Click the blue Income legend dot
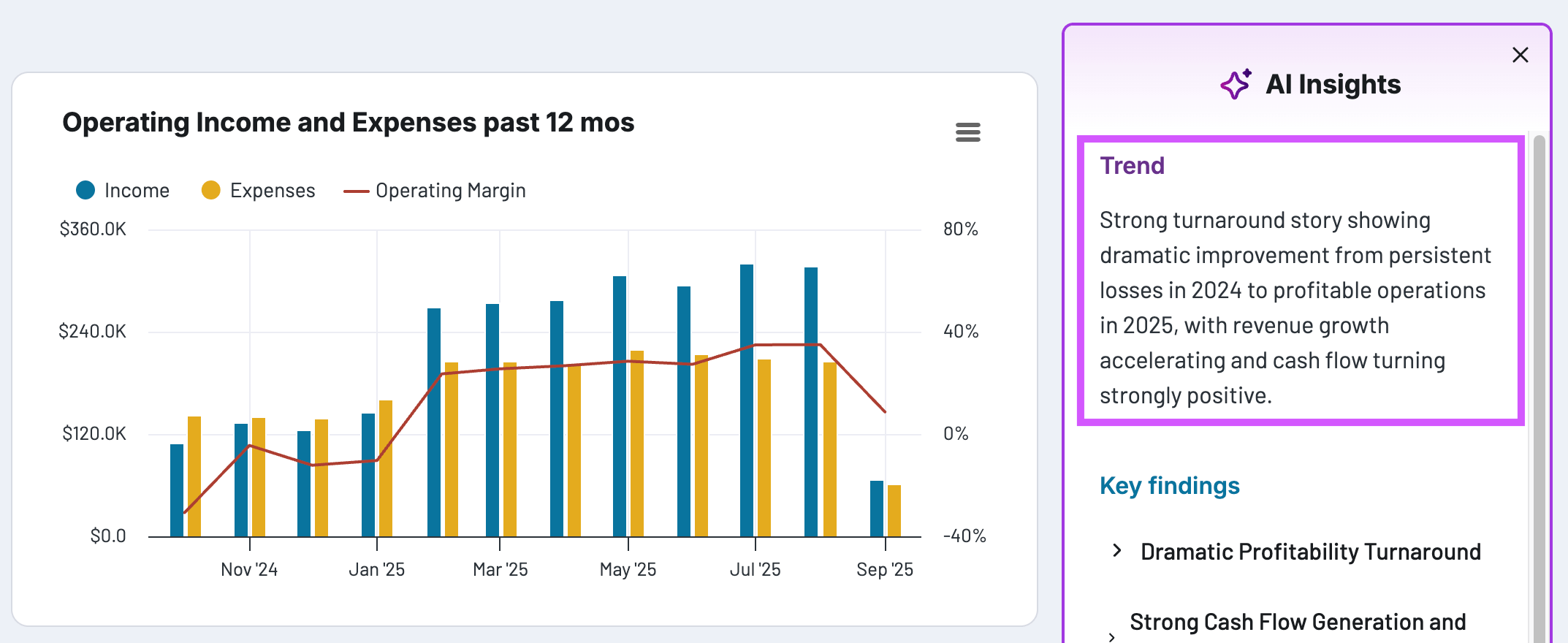Image resolution: width=1568 pixels, height=643 pixels. [x=85, y=190]
